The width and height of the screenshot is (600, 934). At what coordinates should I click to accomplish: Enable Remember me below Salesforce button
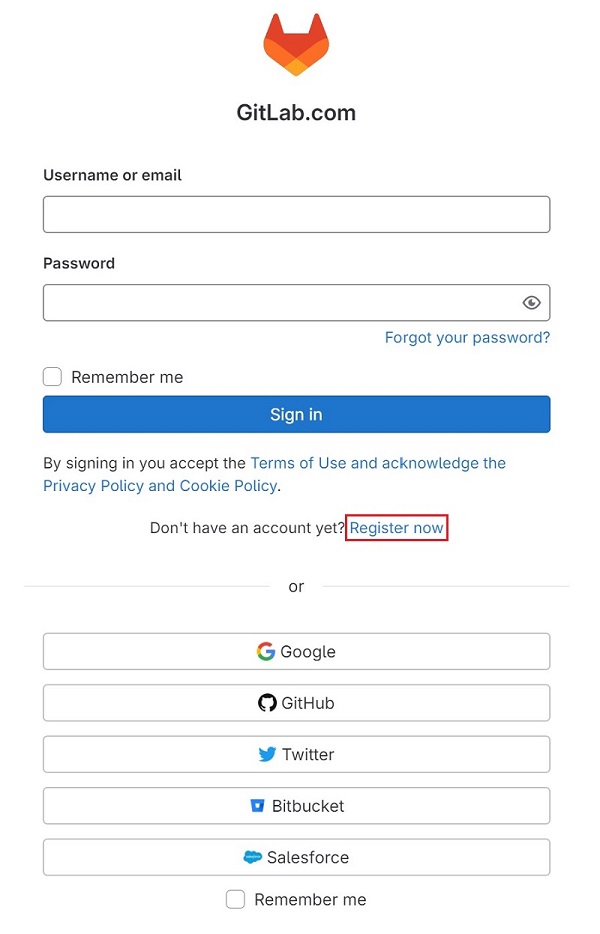pyautogui.click(x=235, y=899)
